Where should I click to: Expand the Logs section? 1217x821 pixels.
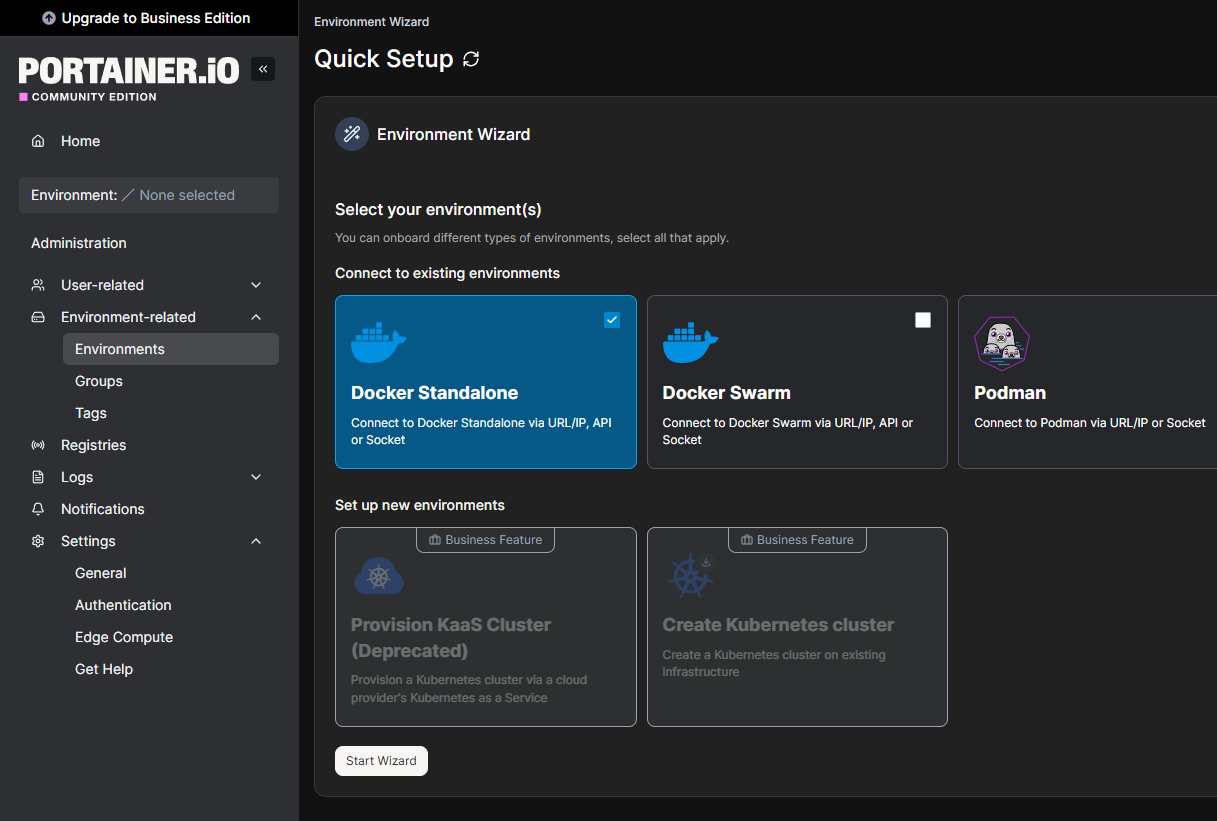(x=256, y=476)
